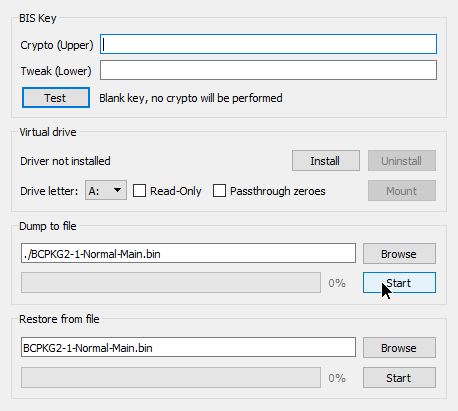Click the Restore from file path field
458x411 pixels.
188,347
